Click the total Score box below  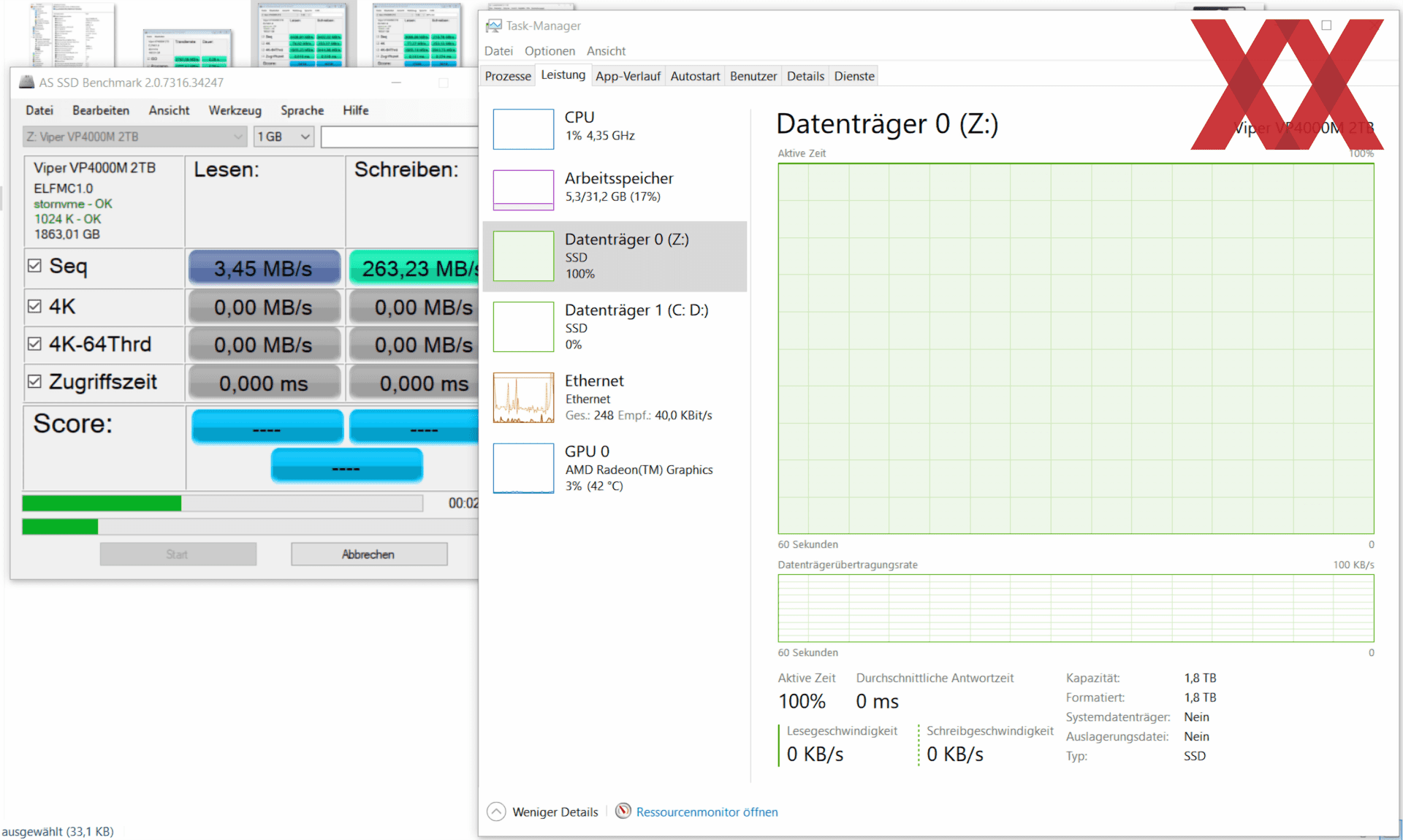pyautogui.click(x=346, y=465)
